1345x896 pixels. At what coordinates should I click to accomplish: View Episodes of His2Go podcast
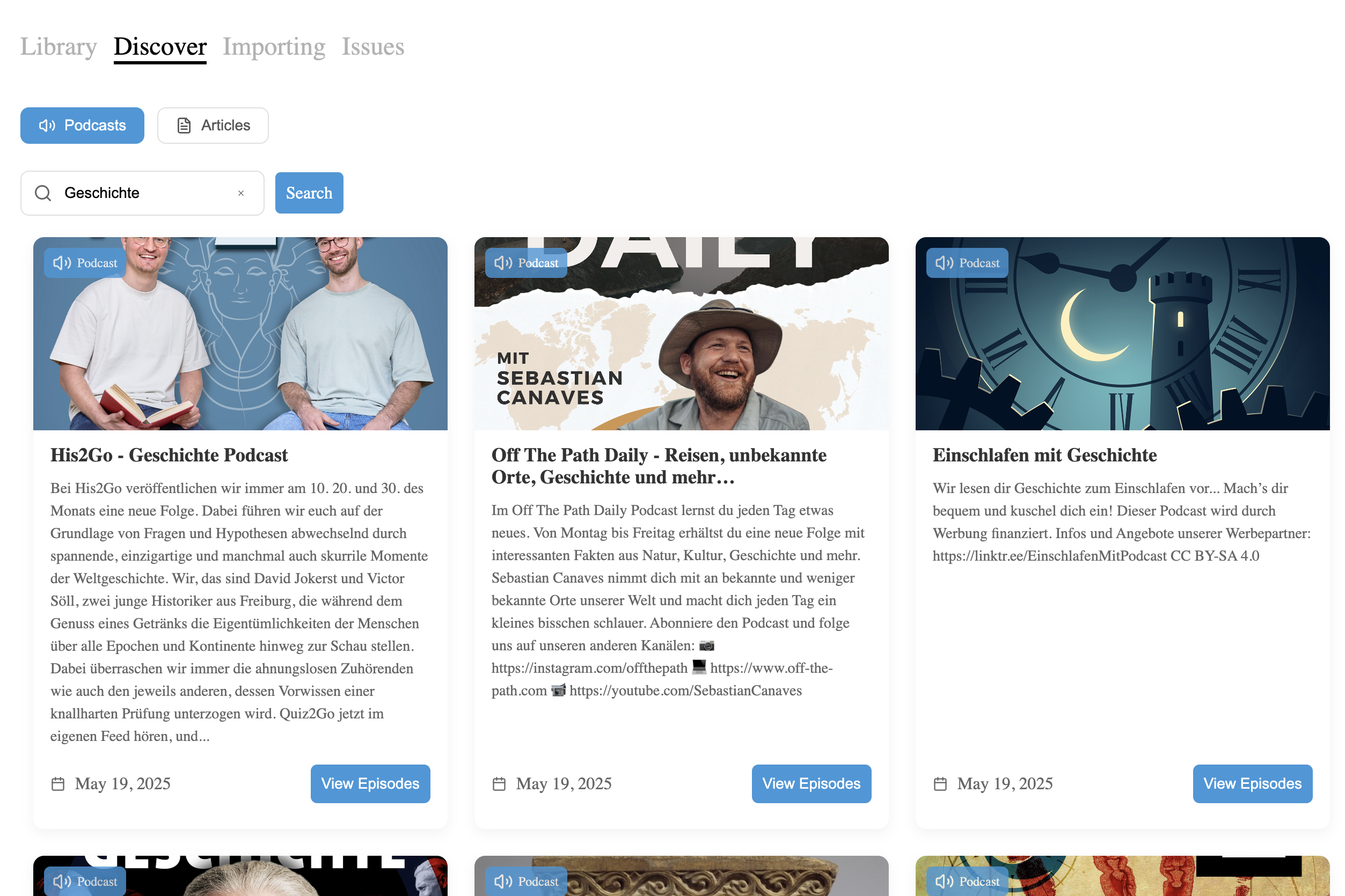(370, 783)
